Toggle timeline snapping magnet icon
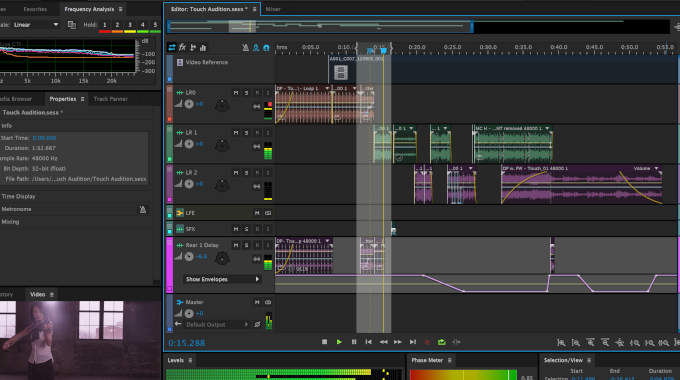 pyautogui.click(x=266, y=47)
